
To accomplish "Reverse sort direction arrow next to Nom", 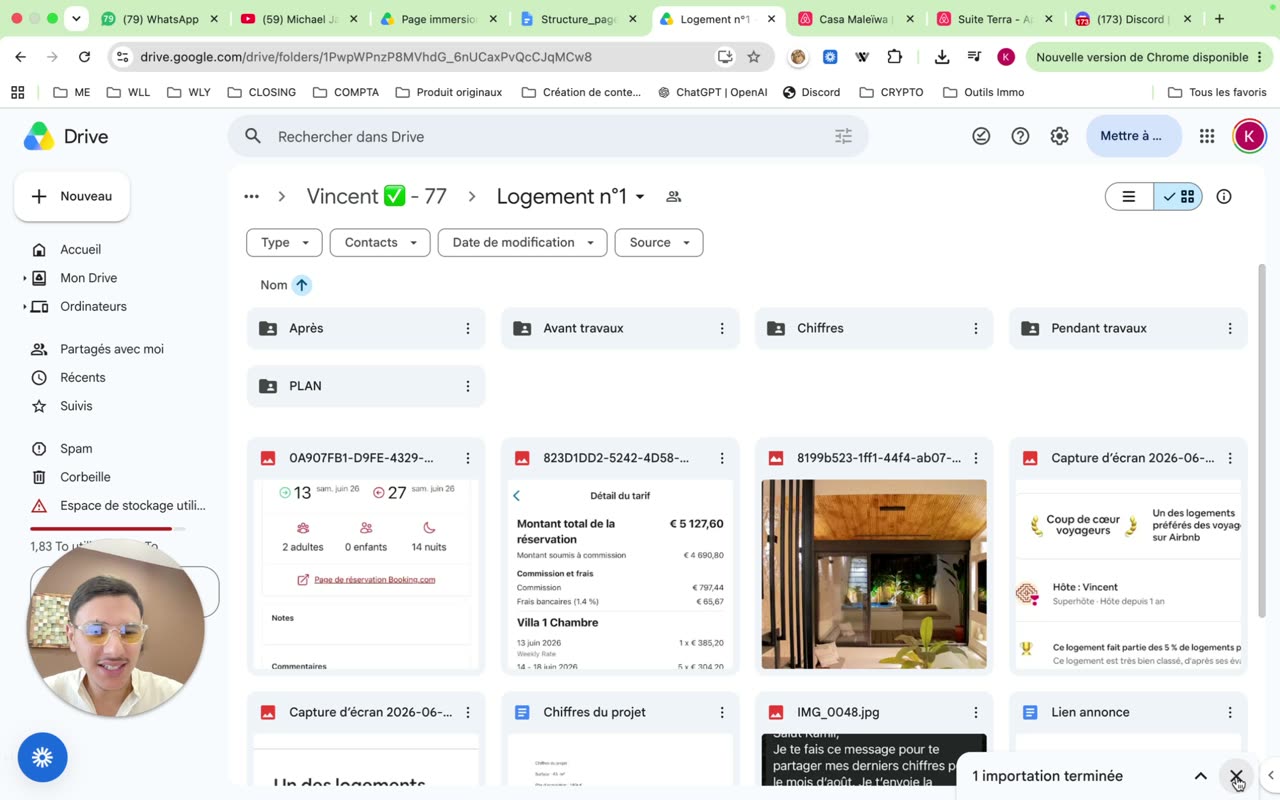I will click(301, 285).
